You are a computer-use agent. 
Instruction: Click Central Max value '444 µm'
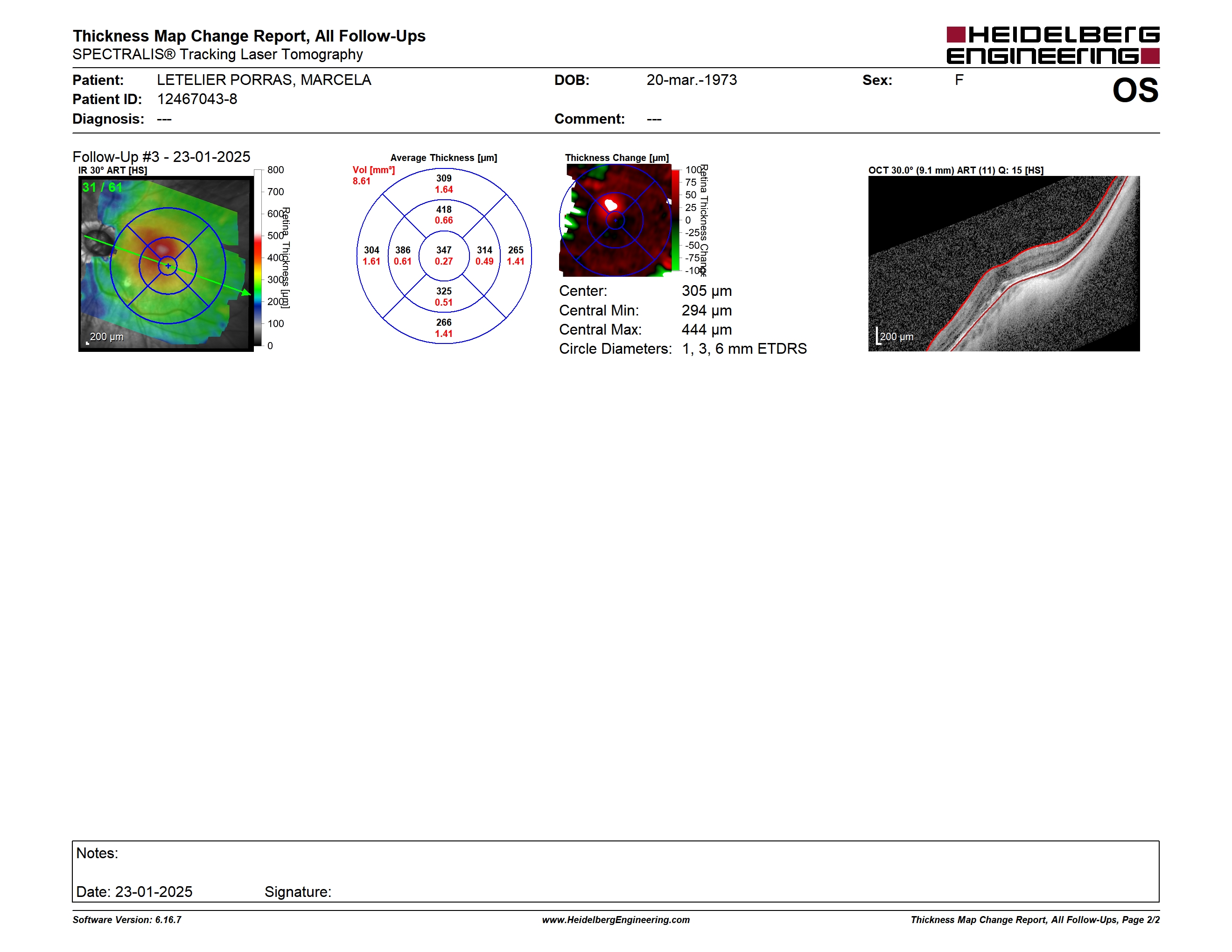(707, 329)
